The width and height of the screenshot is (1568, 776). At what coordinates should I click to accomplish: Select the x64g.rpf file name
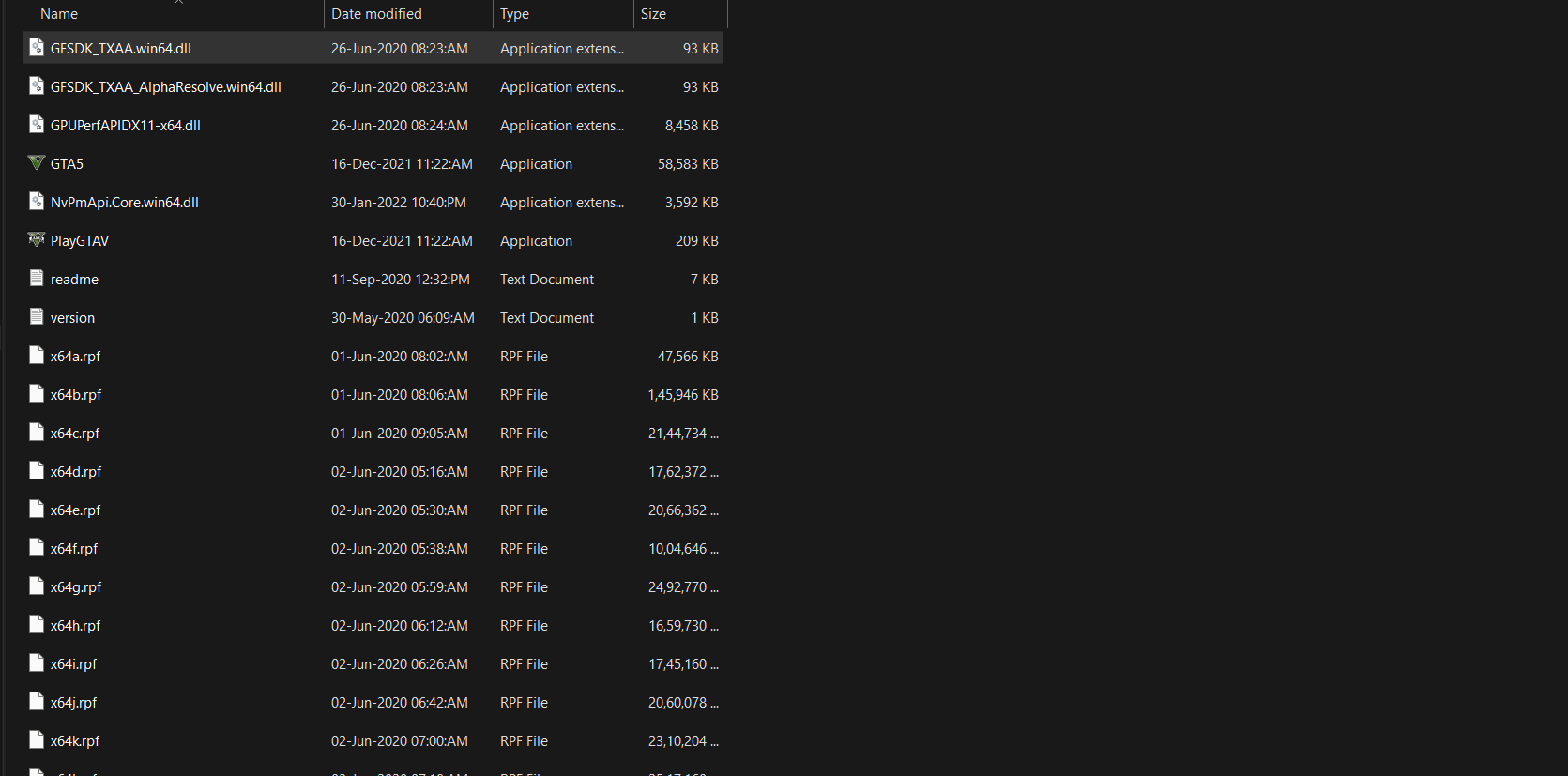click(76, 587)
